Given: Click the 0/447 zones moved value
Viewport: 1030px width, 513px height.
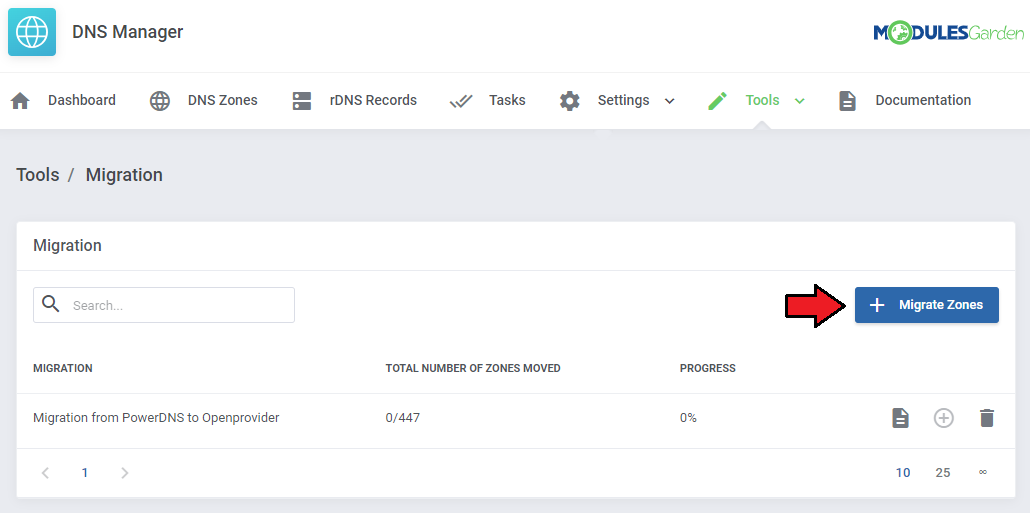Looking at the screenshot, I should click(403, 418).
